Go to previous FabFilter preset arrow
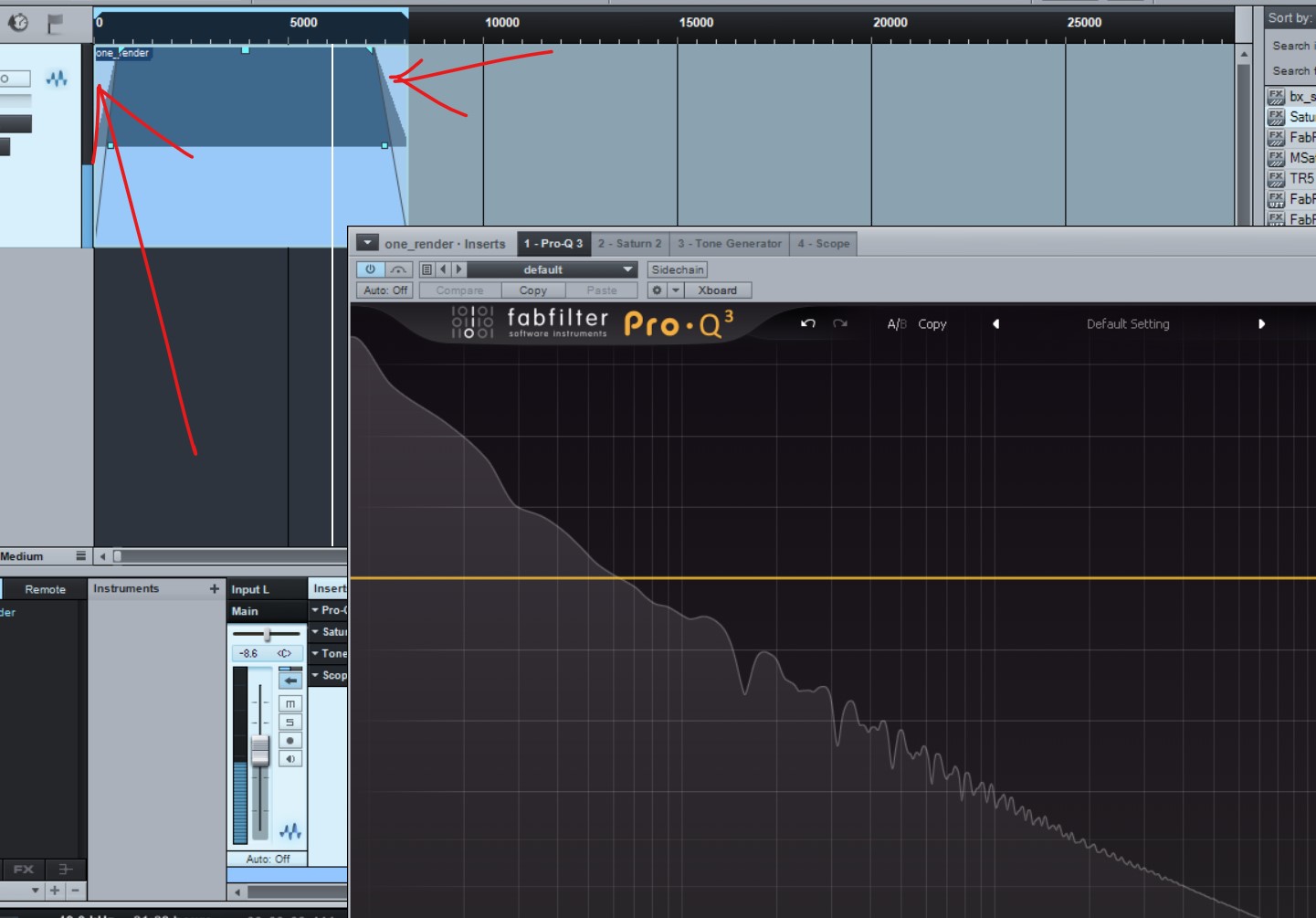1316x918 pixels. (x=996, y=324)
